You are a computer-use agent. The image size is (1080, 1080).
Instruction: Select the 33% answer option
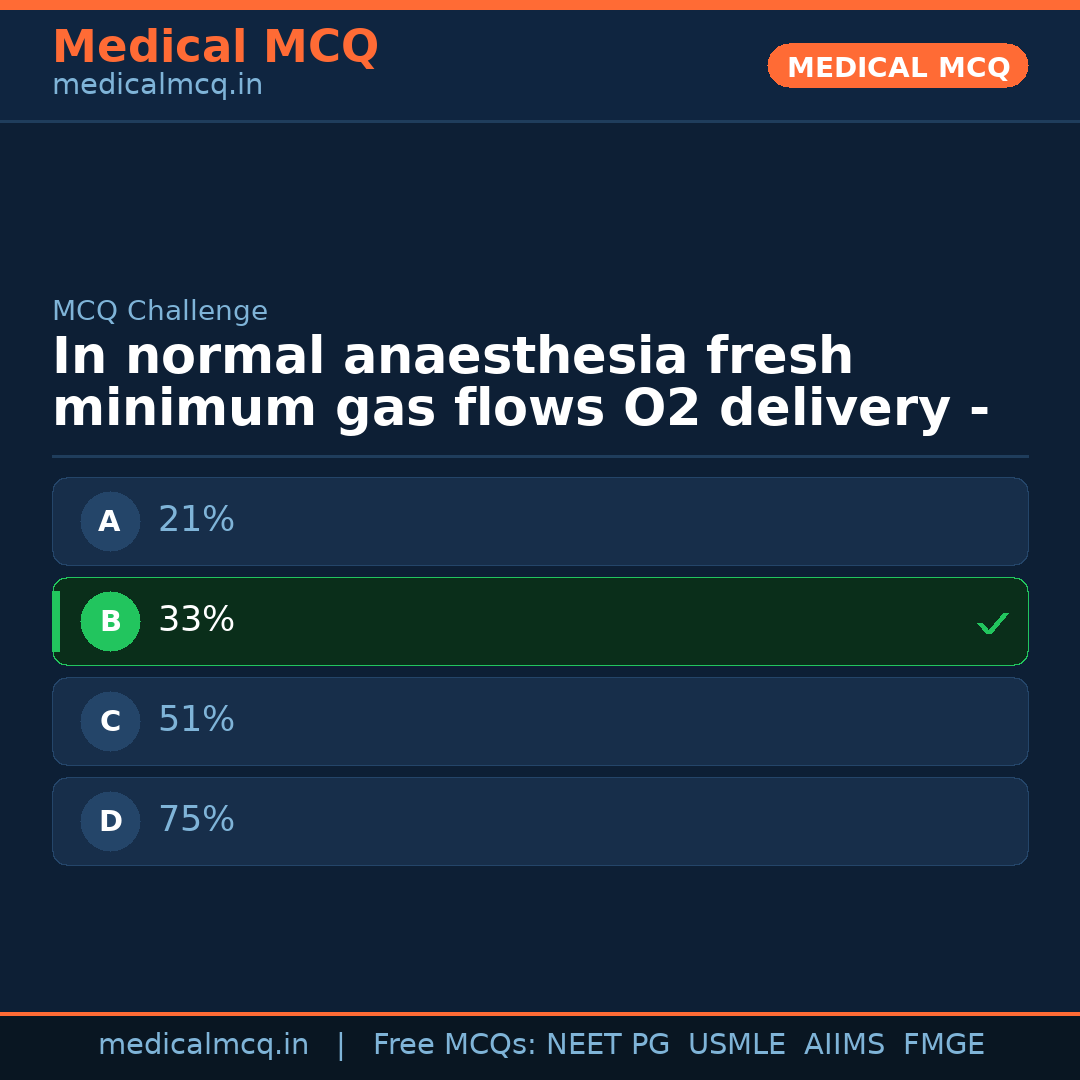(540, 621)
